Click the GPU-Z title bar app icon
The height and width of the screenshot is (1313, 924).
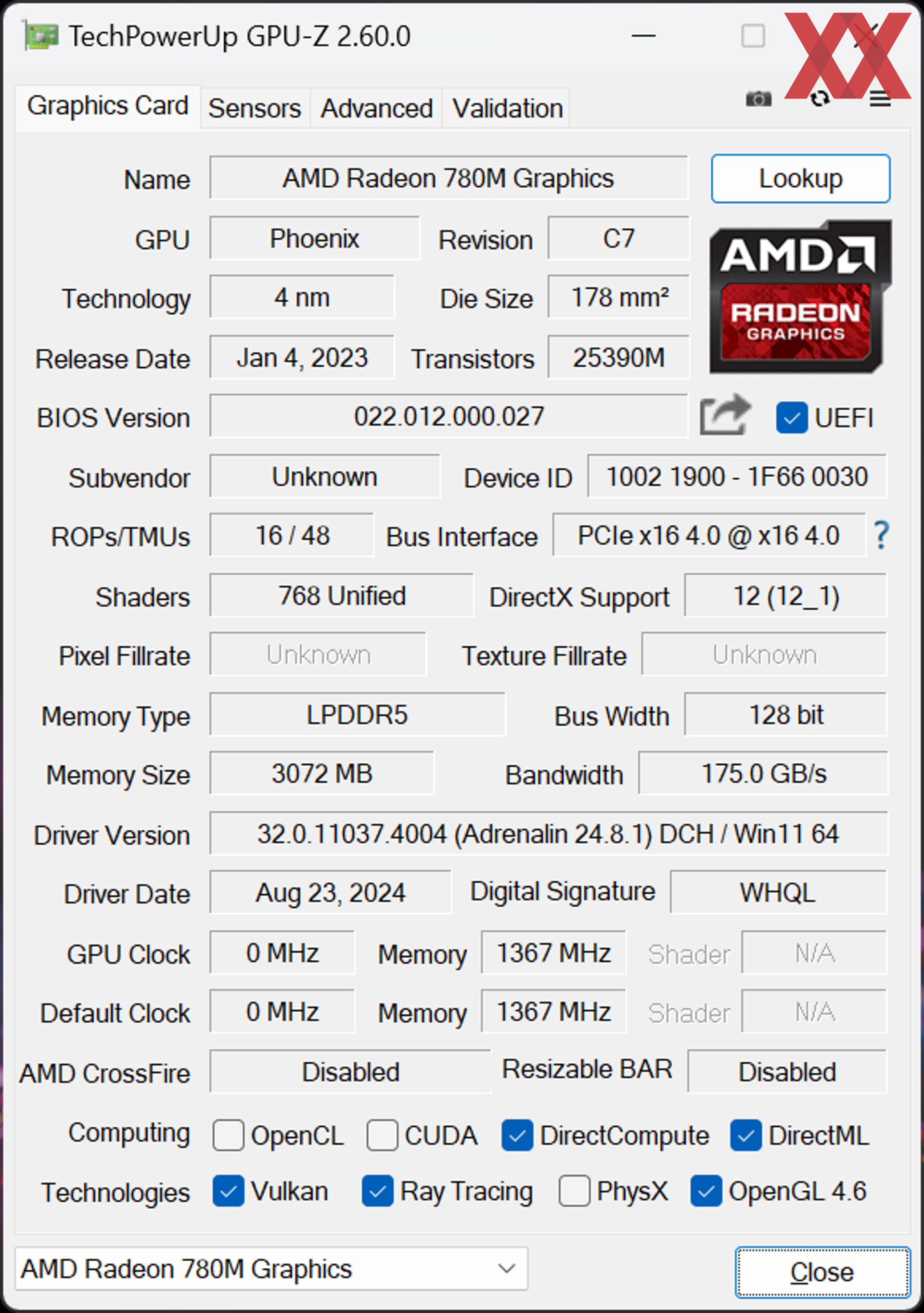[x=40, y=37]
